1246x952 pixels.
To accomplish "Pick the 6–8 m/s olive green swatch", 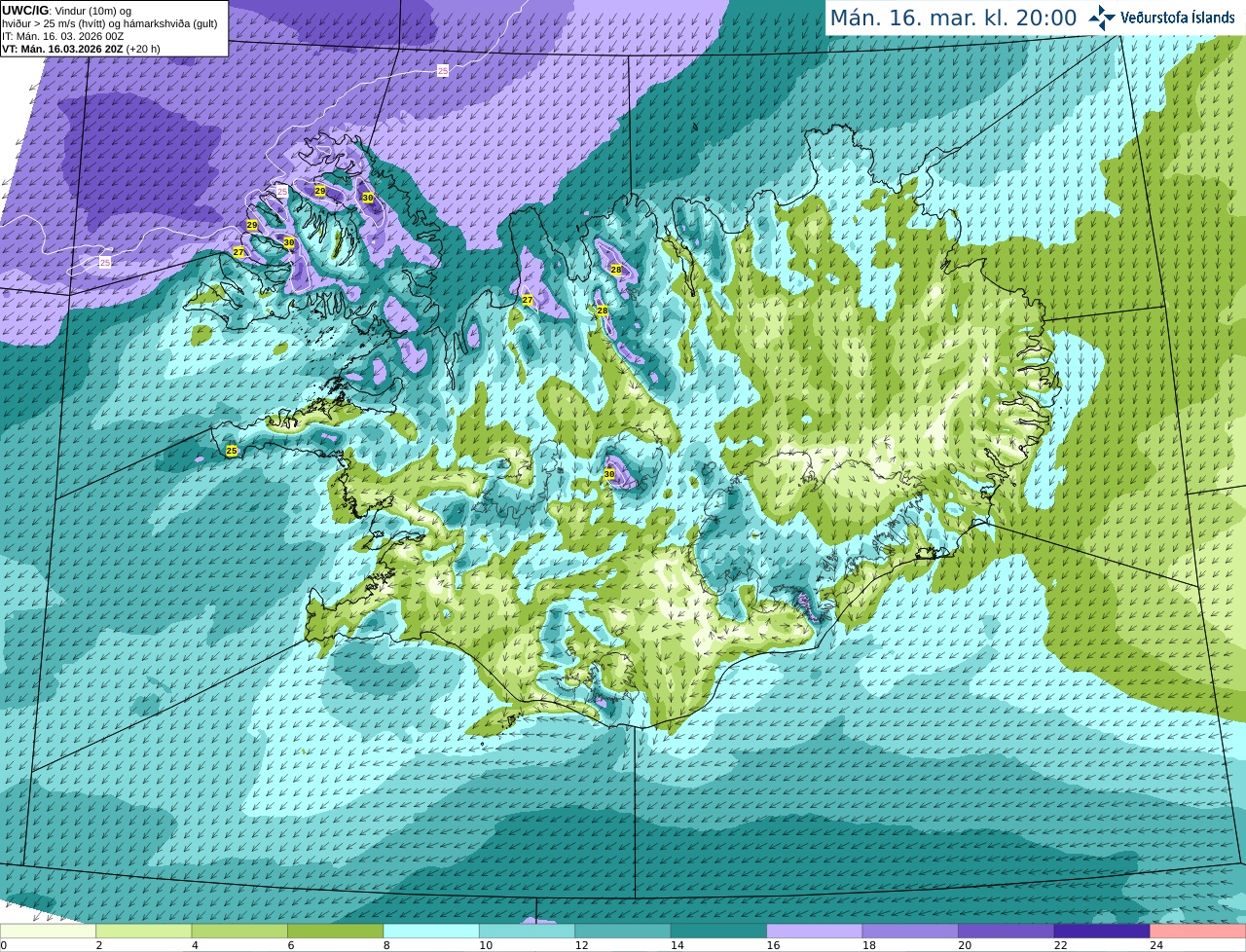I will click(336, 931).
